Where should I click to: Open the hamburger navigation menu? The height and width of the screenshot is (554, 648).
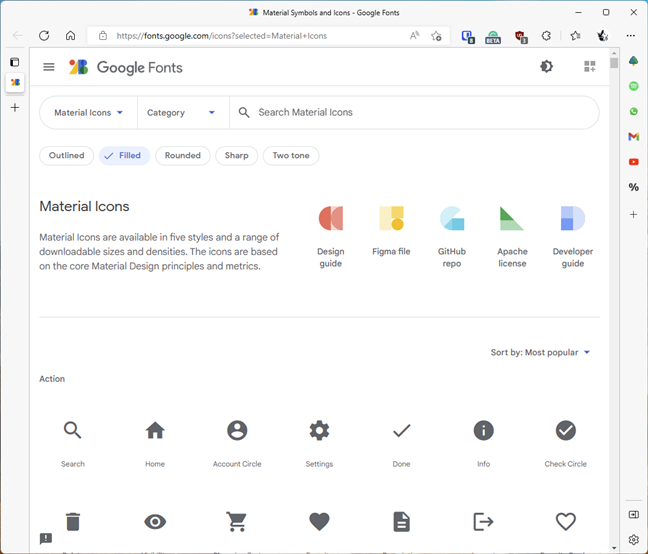pos(49,67)
